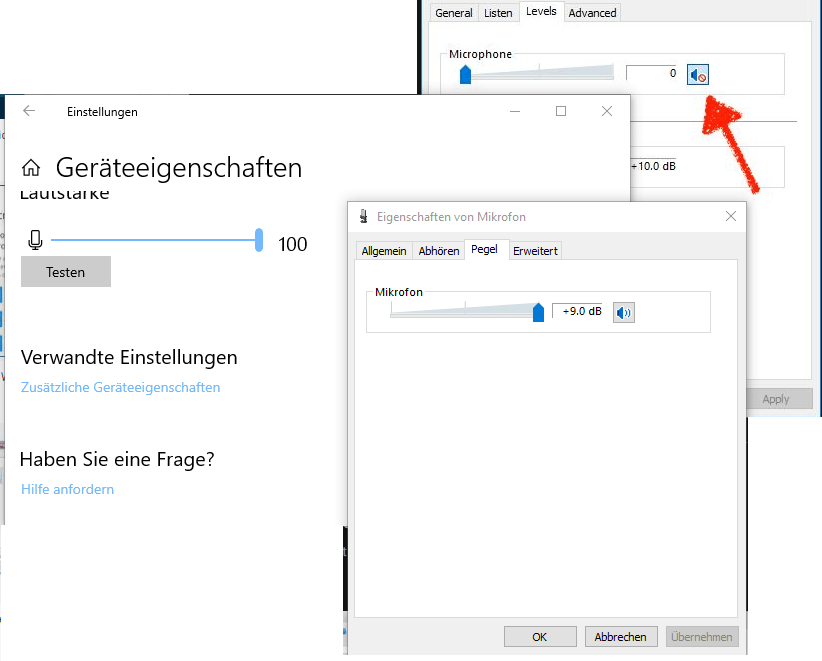Screen dimensions: 822x661
Task: Open the General tab
Action: point(453,12)
